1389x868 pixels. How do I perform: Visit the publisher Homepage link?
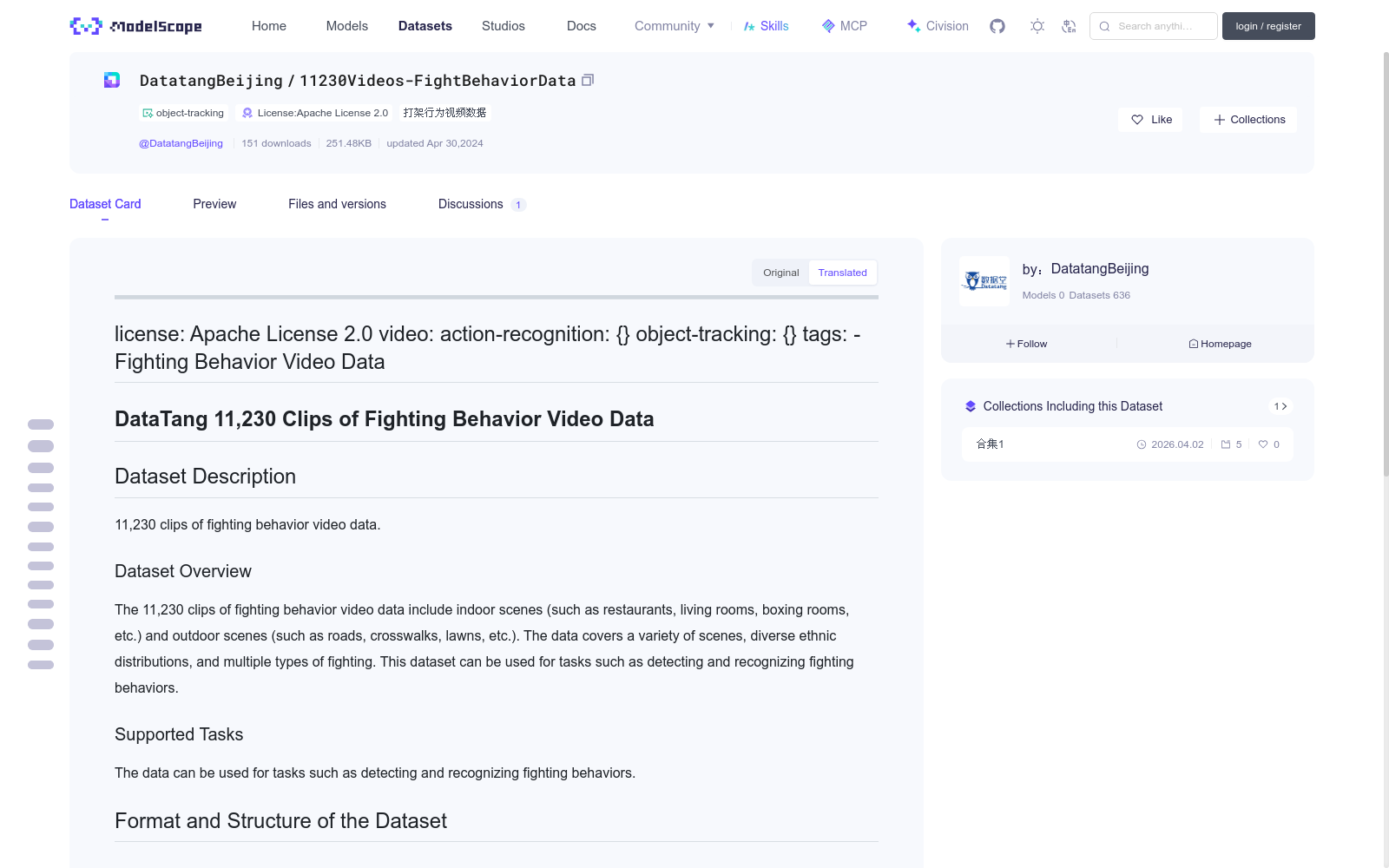point(1220,344)
